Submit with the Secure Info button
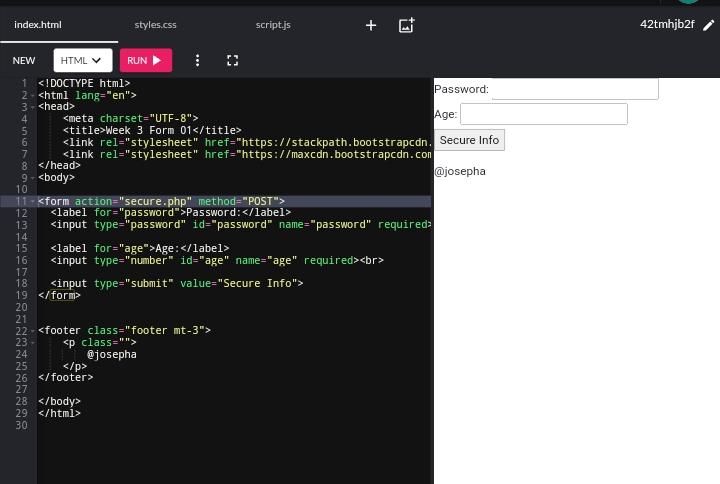Viewport: 720px width, 484px height. [x=469, y=140]
